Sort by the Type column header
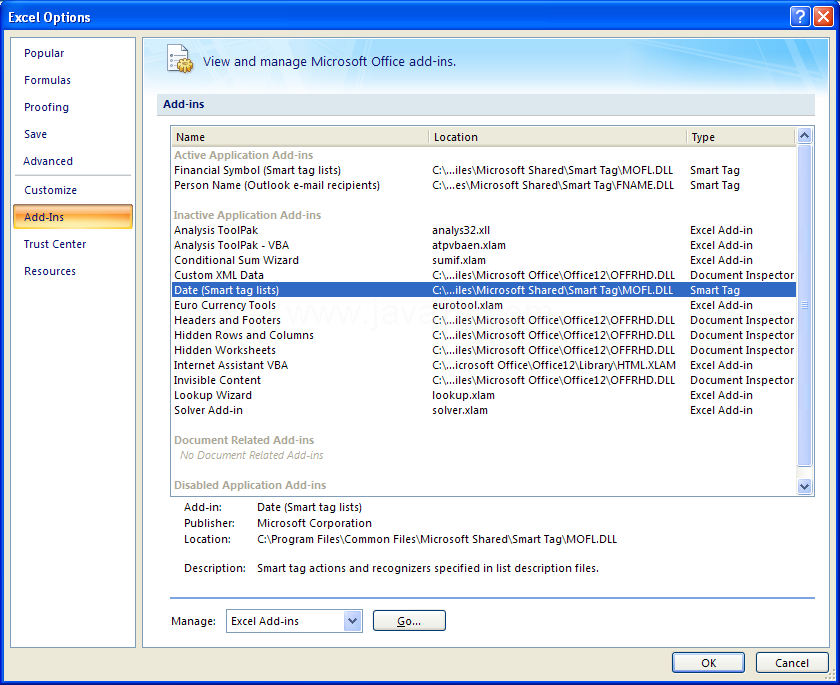This screenshot has height=685, width=840. point(741,137)
